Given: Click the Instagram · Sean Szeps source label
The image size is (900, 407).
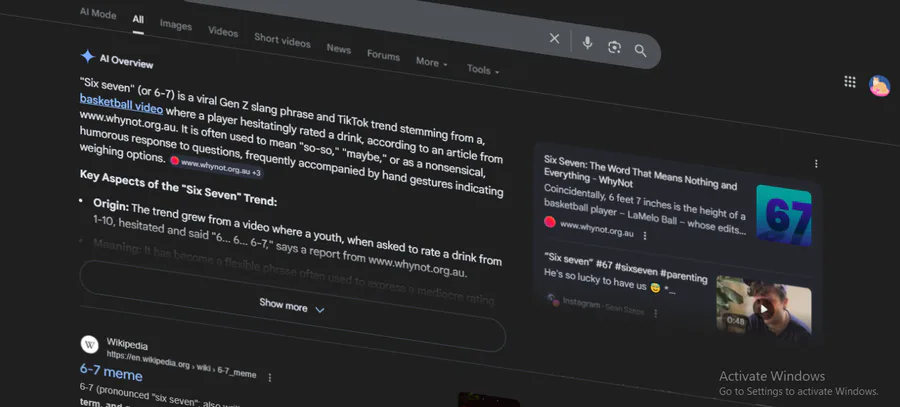Looking at the screenshot, I should (603, 307).
